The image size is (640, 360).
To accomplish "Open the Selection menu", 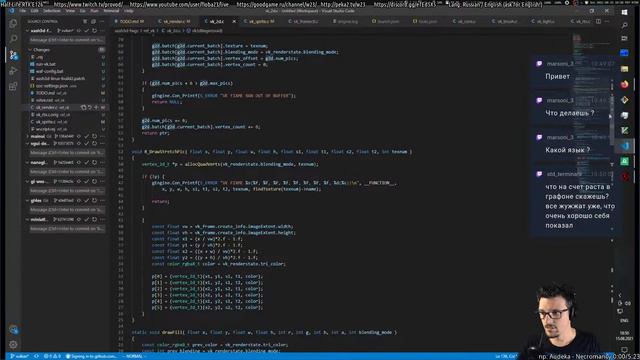I will [52, 11].
